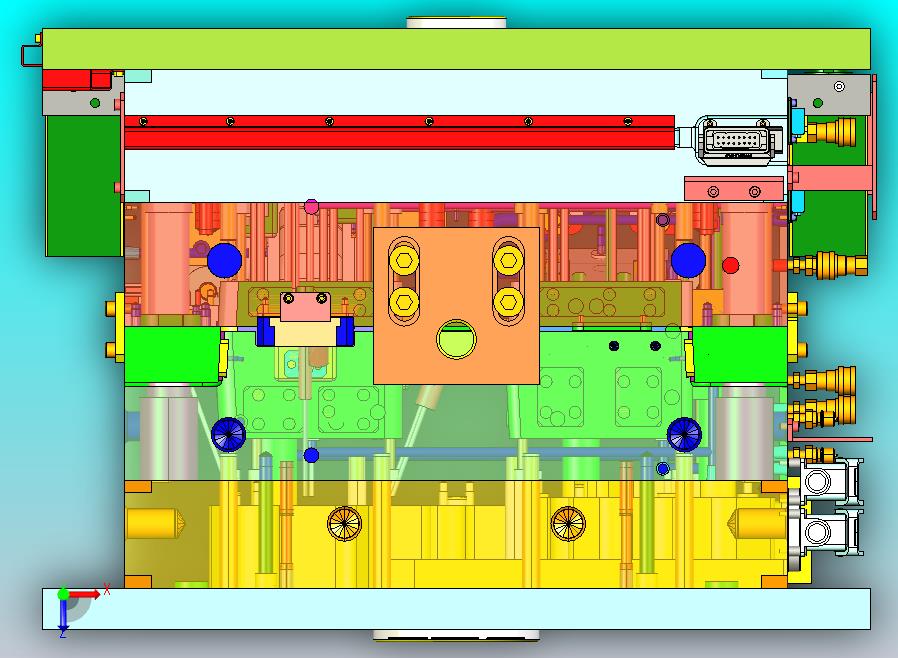
Task: Select the orange center latch plate
Action: click(x=456, y=305)
